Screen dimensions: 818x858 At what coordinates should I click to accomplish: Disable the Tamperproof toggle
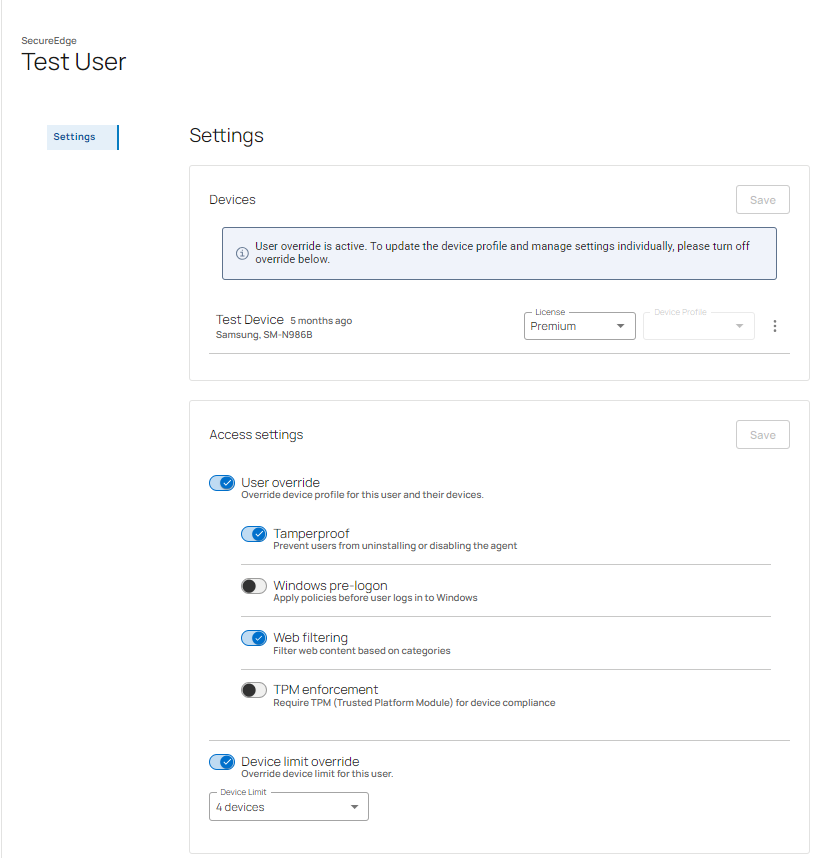click(x=254, y=534)
